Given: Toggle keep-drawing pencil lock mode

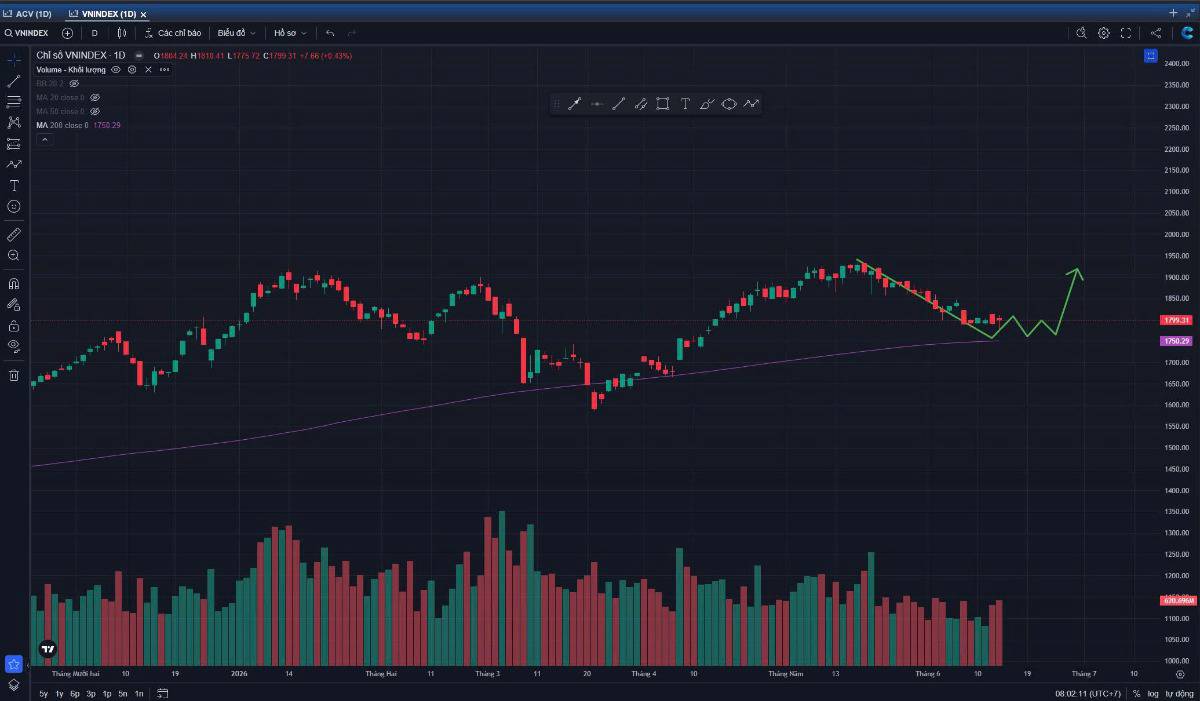Looking at the screenshot, I should [x=14, y=304].
